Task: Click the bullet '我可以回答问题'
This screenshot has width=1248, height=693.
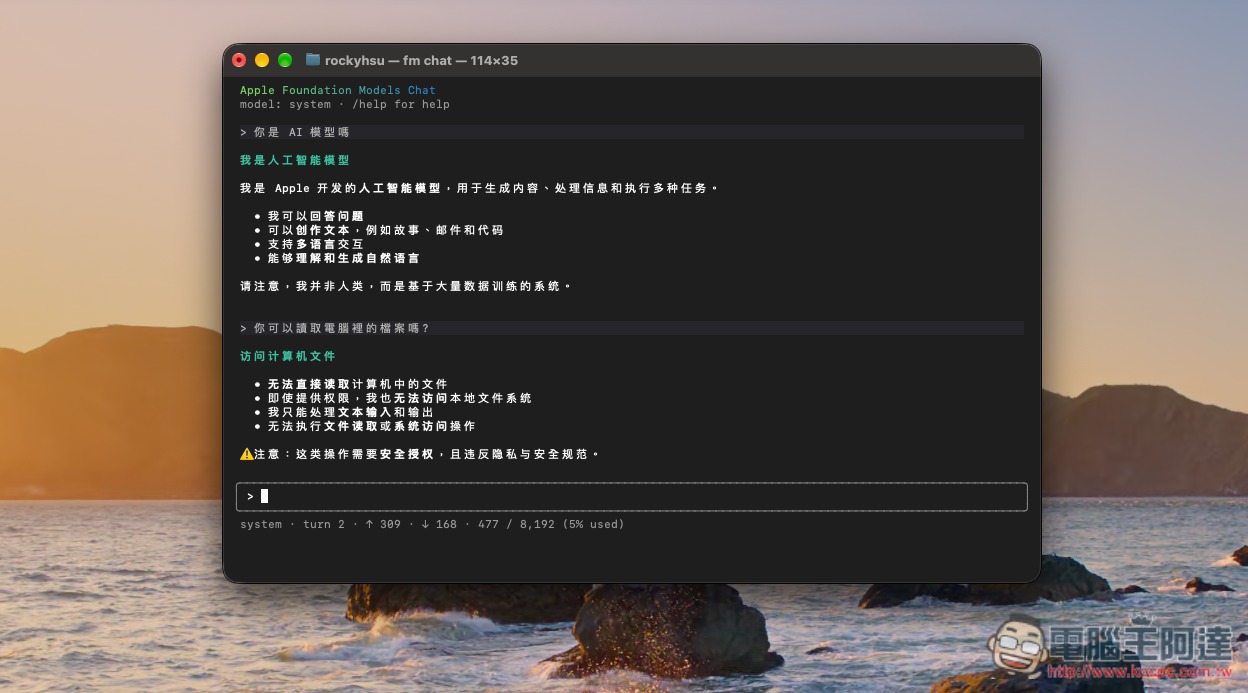Action: [x=315, y=216]
